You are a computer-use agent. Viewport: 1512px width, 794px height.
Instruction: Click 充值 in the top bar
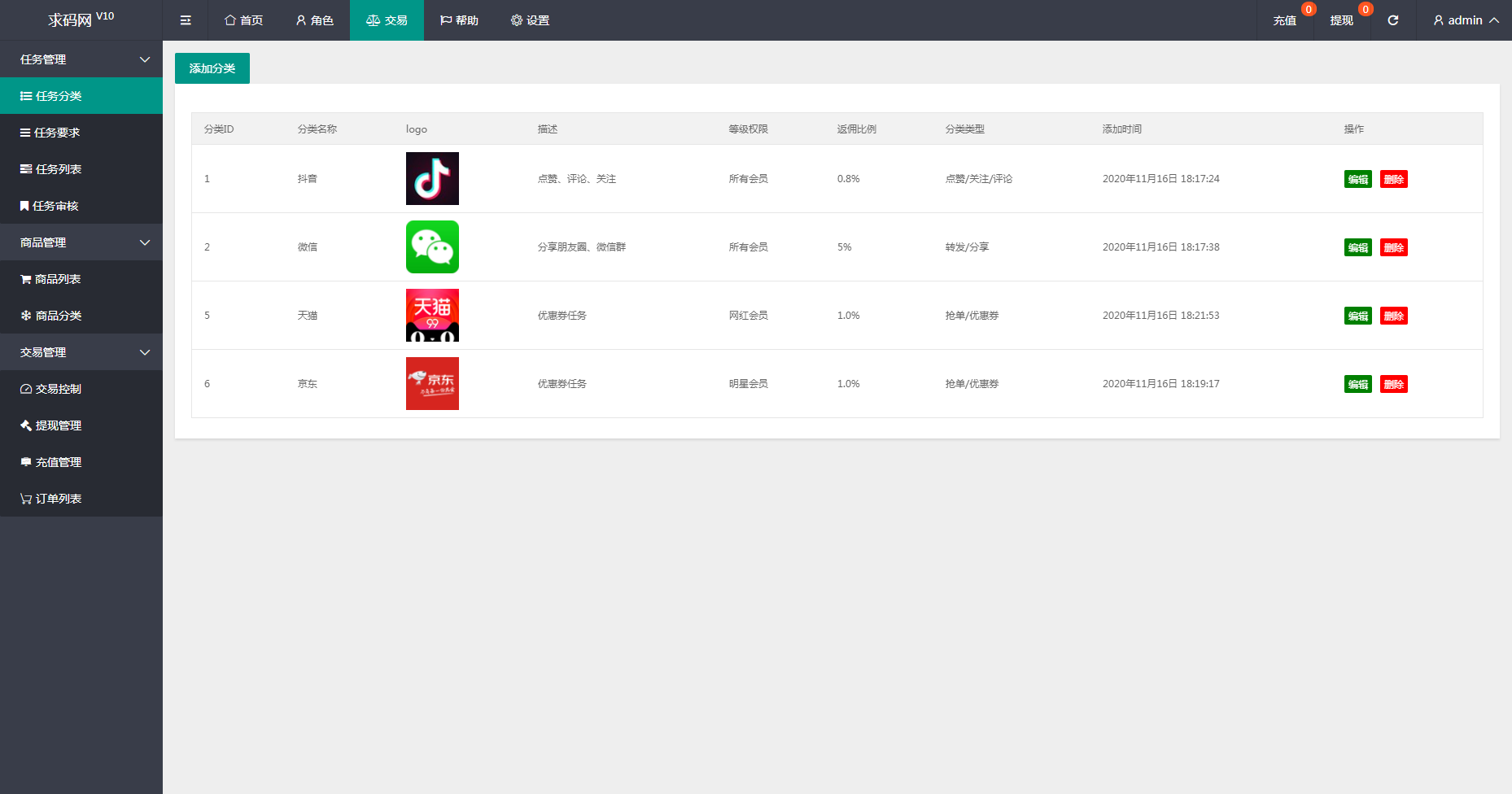[1285, 20]
